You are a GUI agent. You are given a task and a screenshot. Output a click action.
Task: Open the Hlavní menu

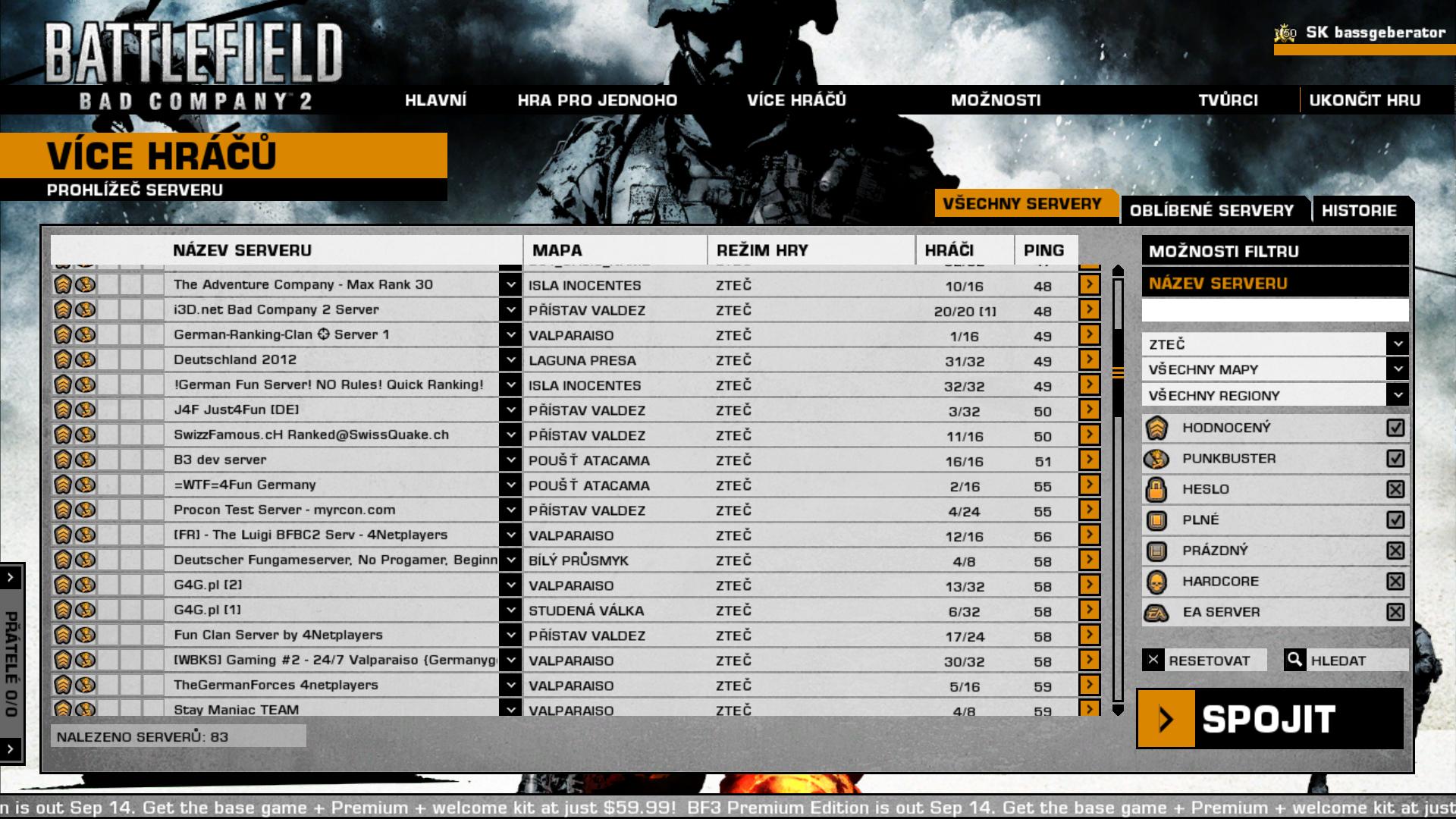point(435,100)
